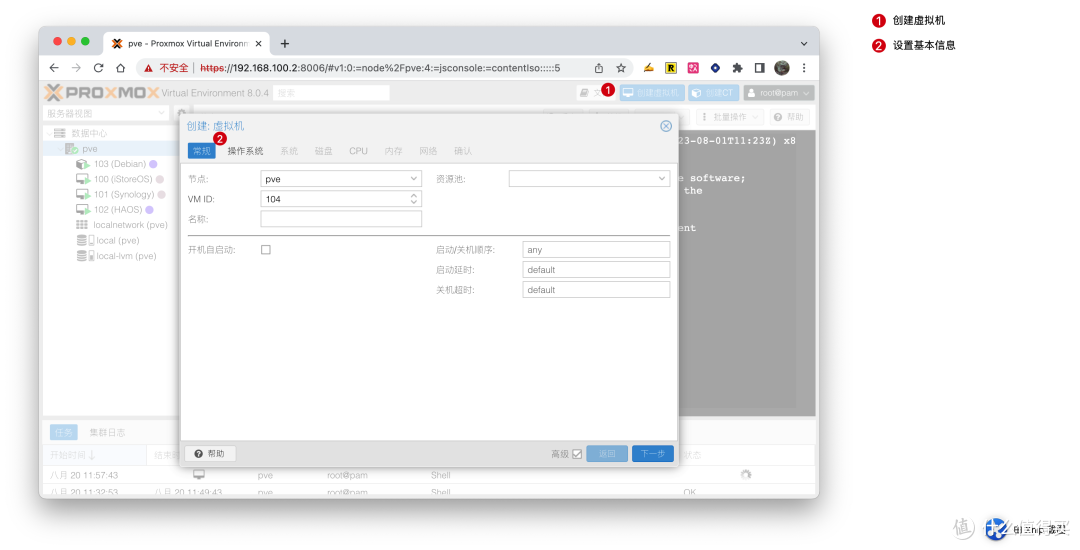Click the 返回 back button in the dialog
The image size is (1080, 550).
(x=607, y=454)
